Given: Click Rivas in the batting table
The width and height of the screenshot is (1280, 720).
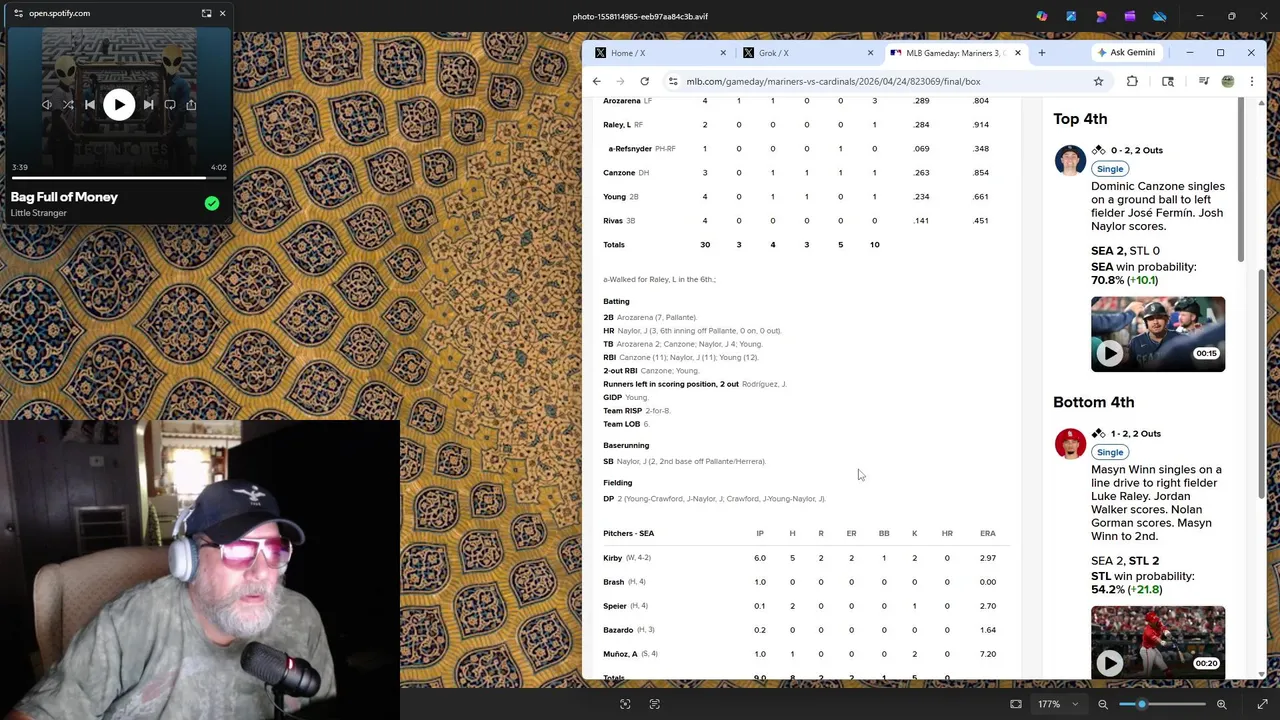Looking at the screenshot, I should point(613,221).
